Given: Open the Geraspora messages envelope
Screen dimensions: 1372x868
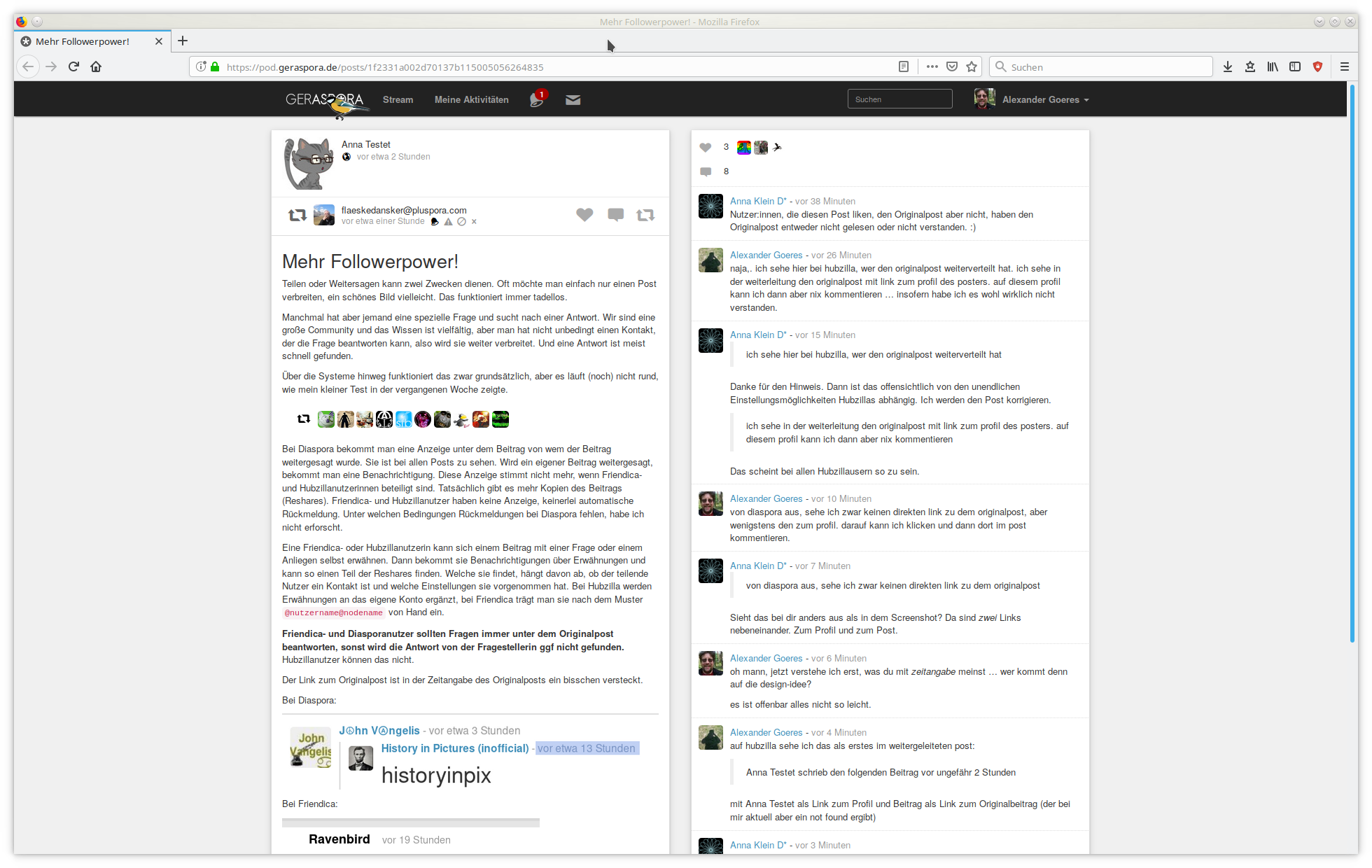Looking at the screenshot, I should point(573,99).
